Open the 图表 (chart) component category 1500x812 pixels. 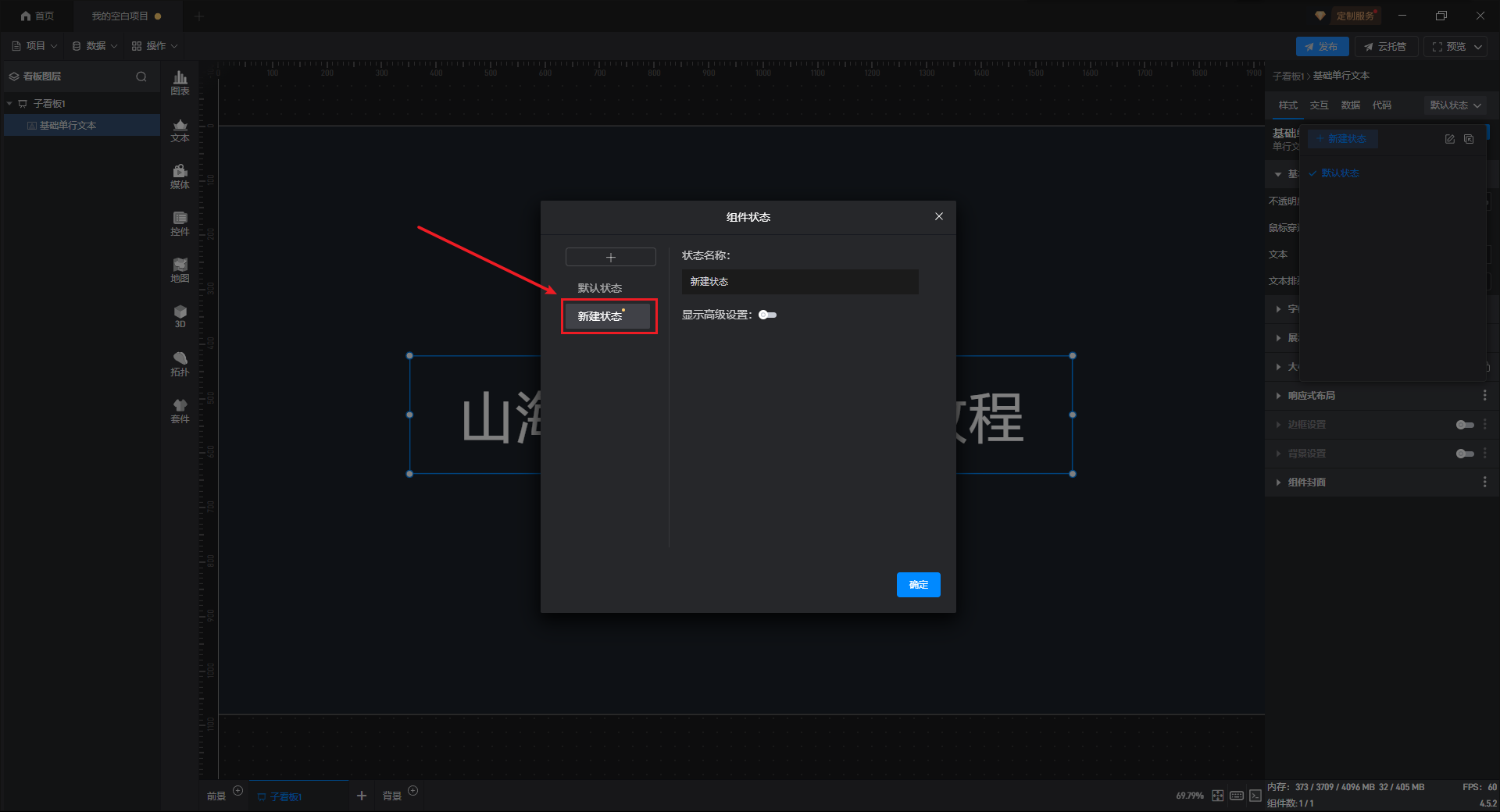[x=180, y=83]
